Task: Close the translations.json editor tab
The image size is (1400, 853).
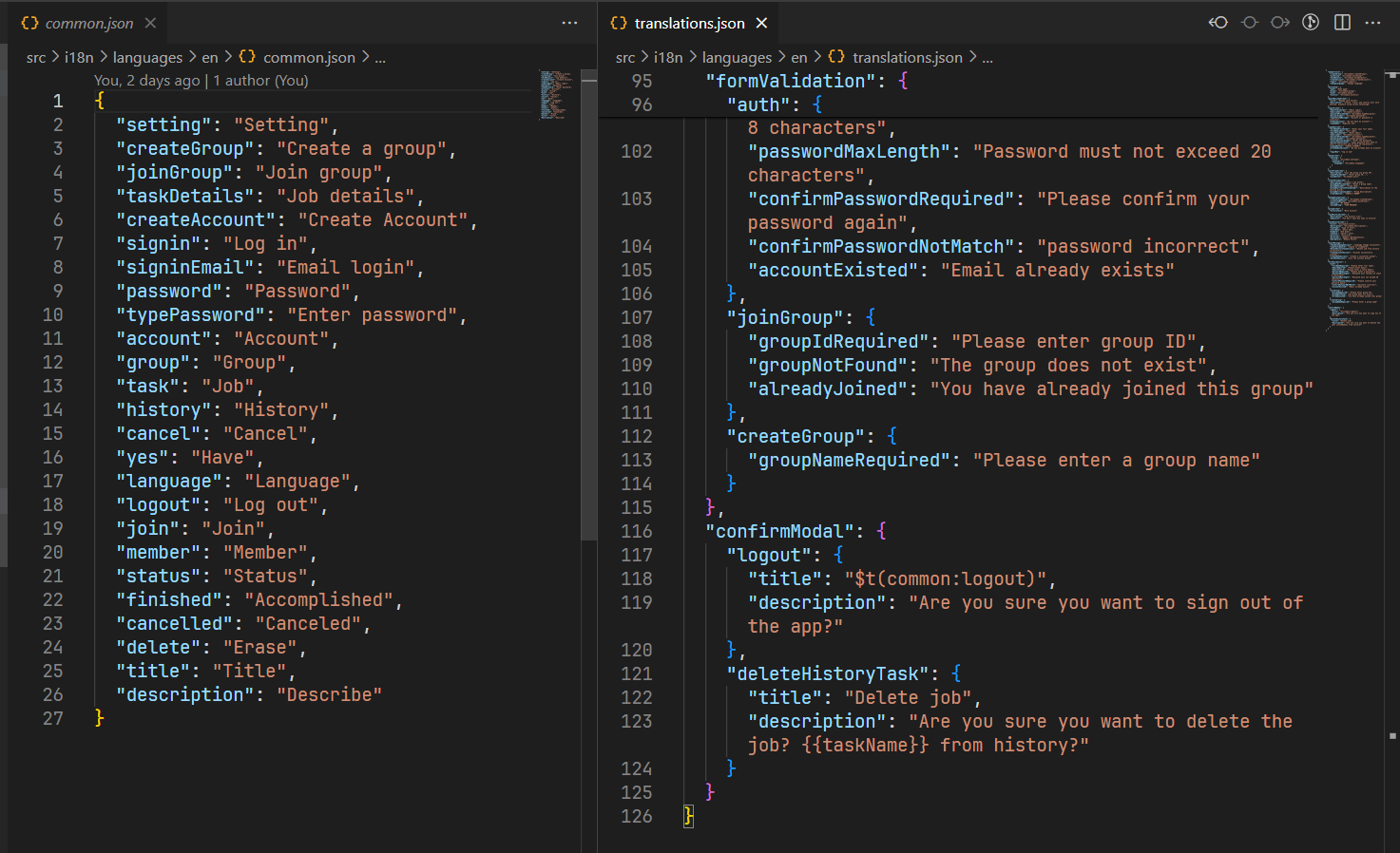Action: coord(761,23)
